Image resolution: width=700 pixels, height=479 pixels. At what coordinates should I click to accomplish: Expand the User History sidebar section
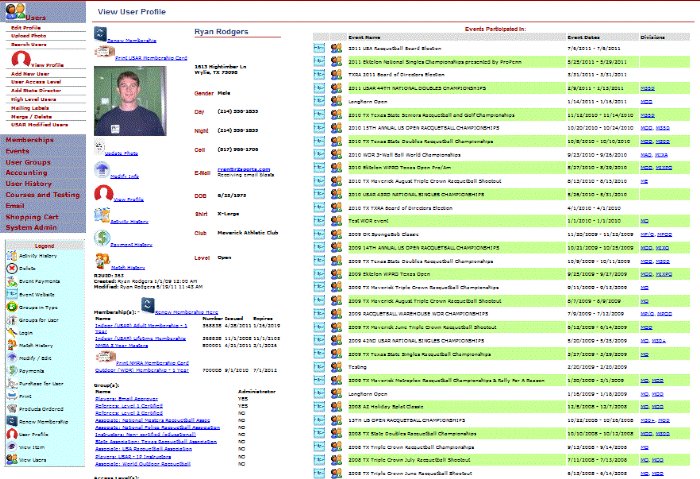coord(29,183)
